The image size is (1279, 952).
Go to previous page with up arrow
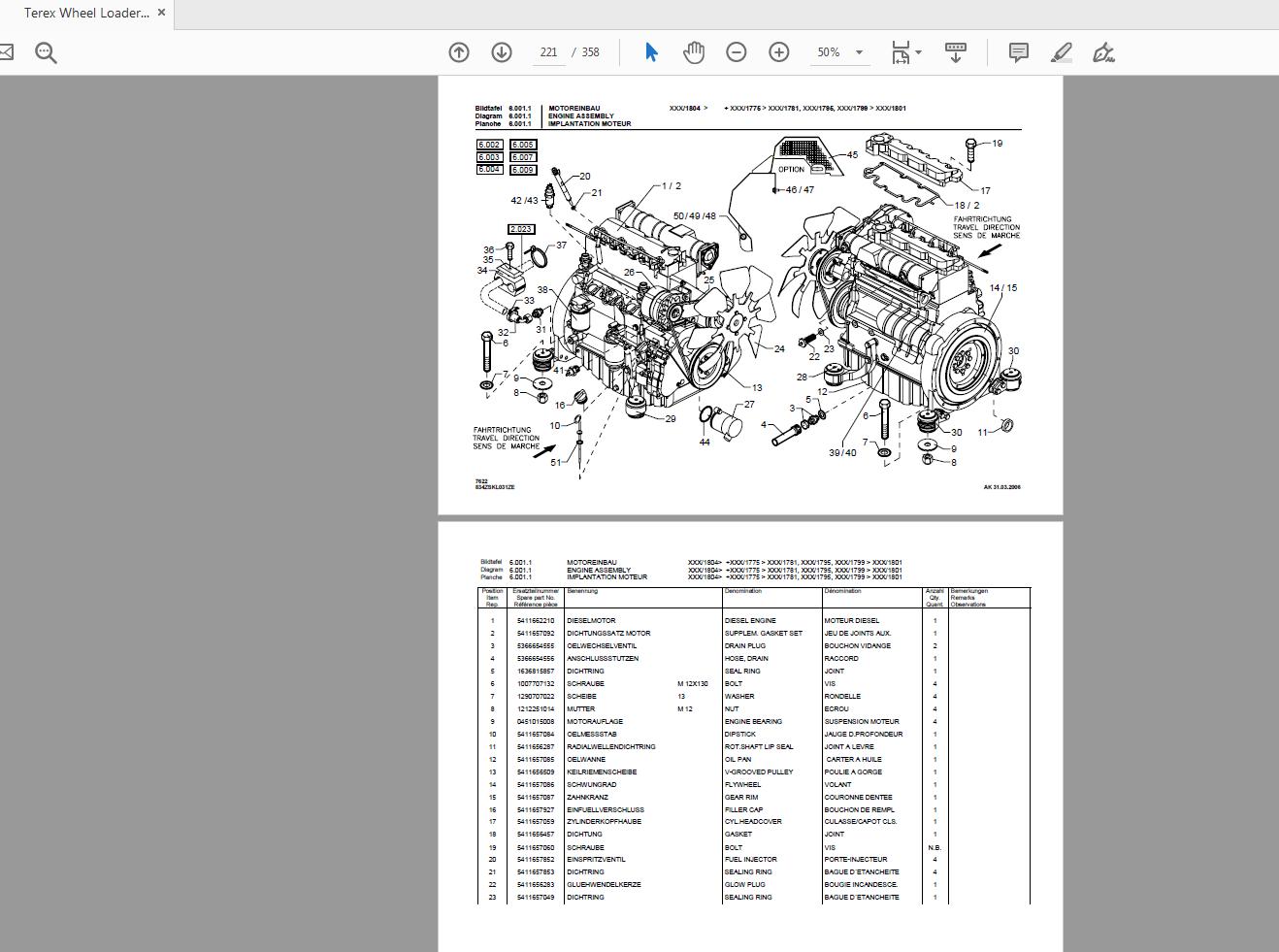(x=459, y=52)
